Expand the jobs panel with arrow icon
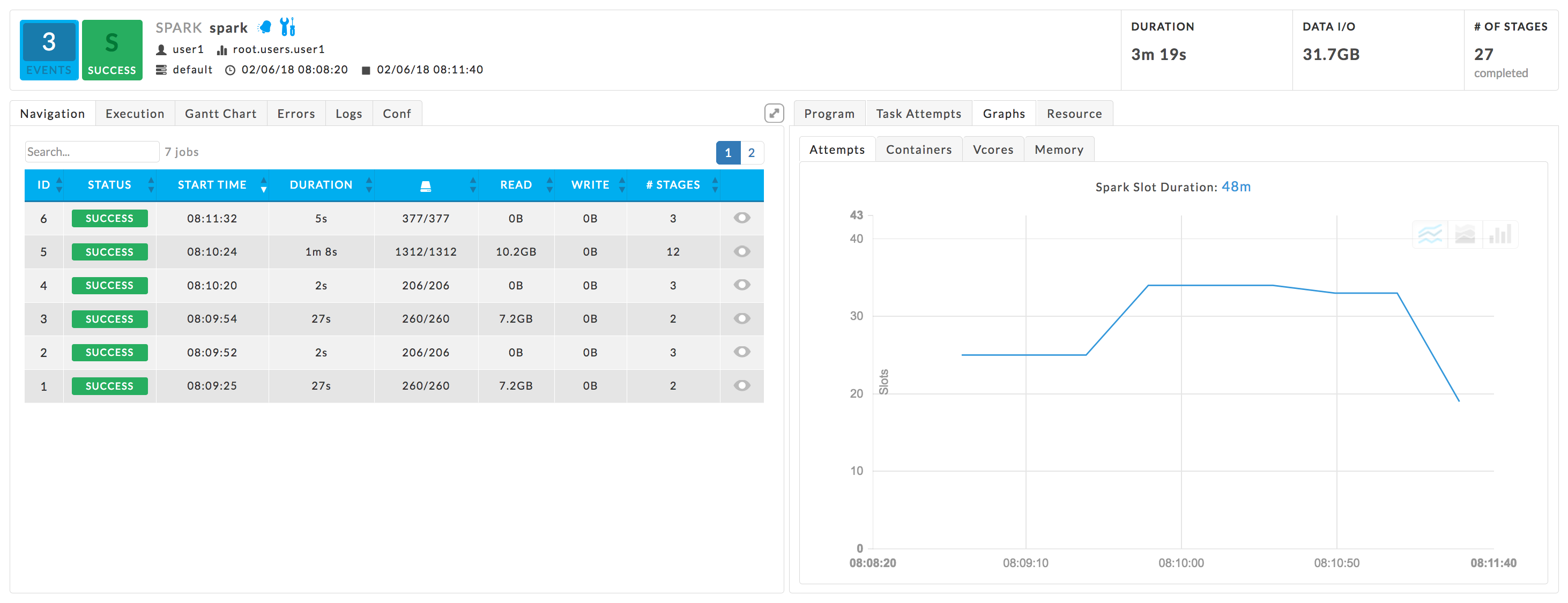This screenshot has height=603, width=1568. pos(774,113)
